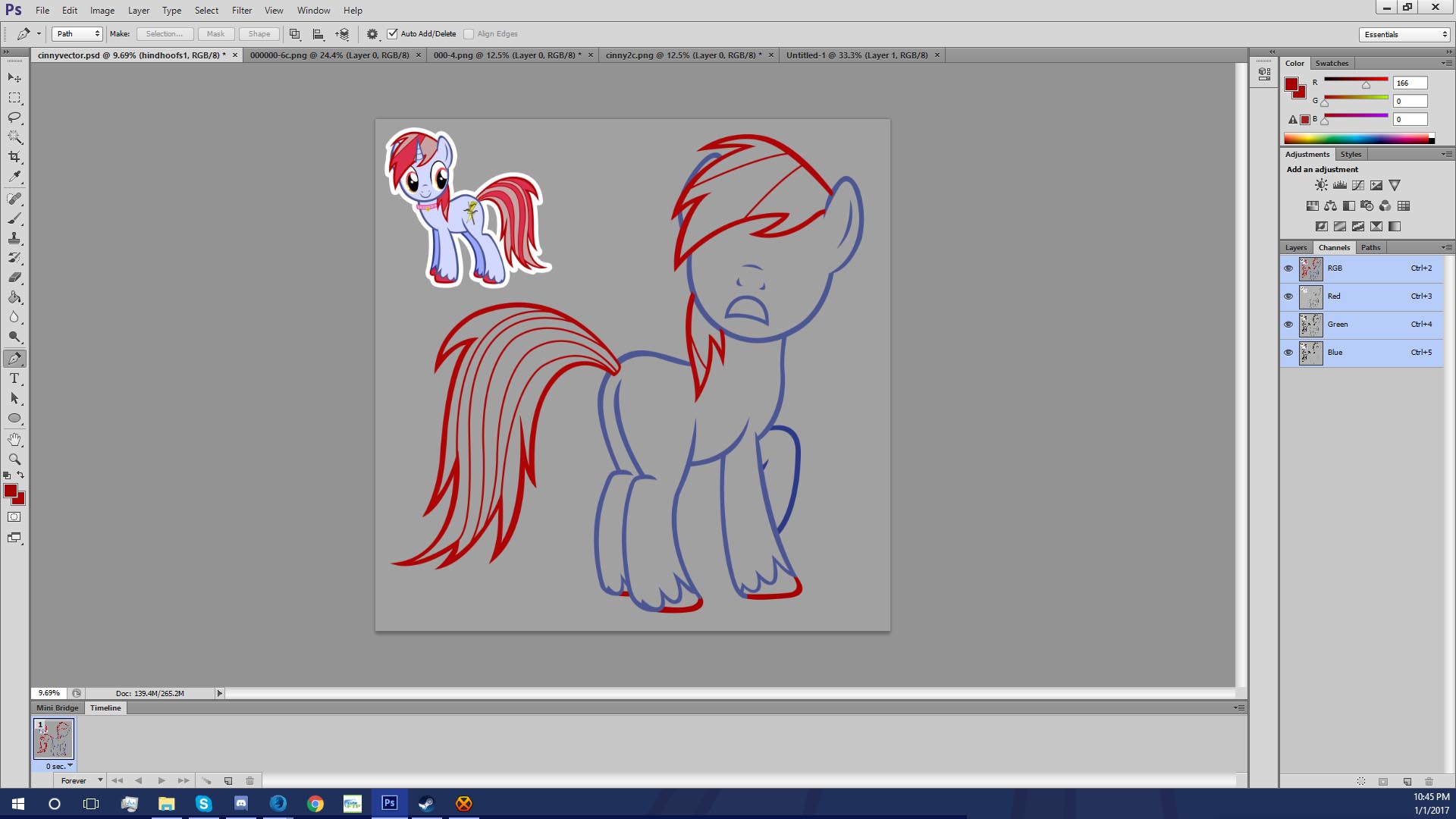Click the Selection... make button
Viewport: 1456px width, 819px height.
pos(164,34)
